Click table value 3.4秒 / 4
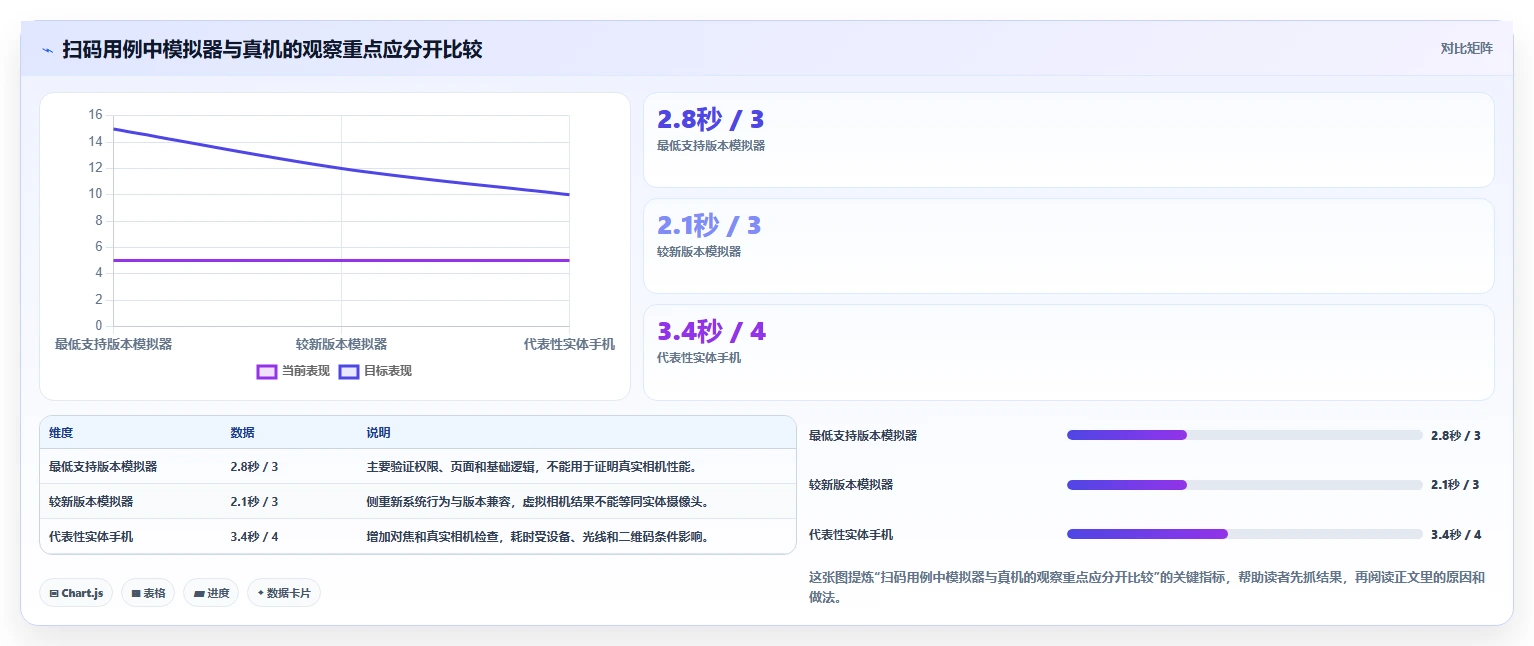 pyautogui.click(x=254, y=537)
